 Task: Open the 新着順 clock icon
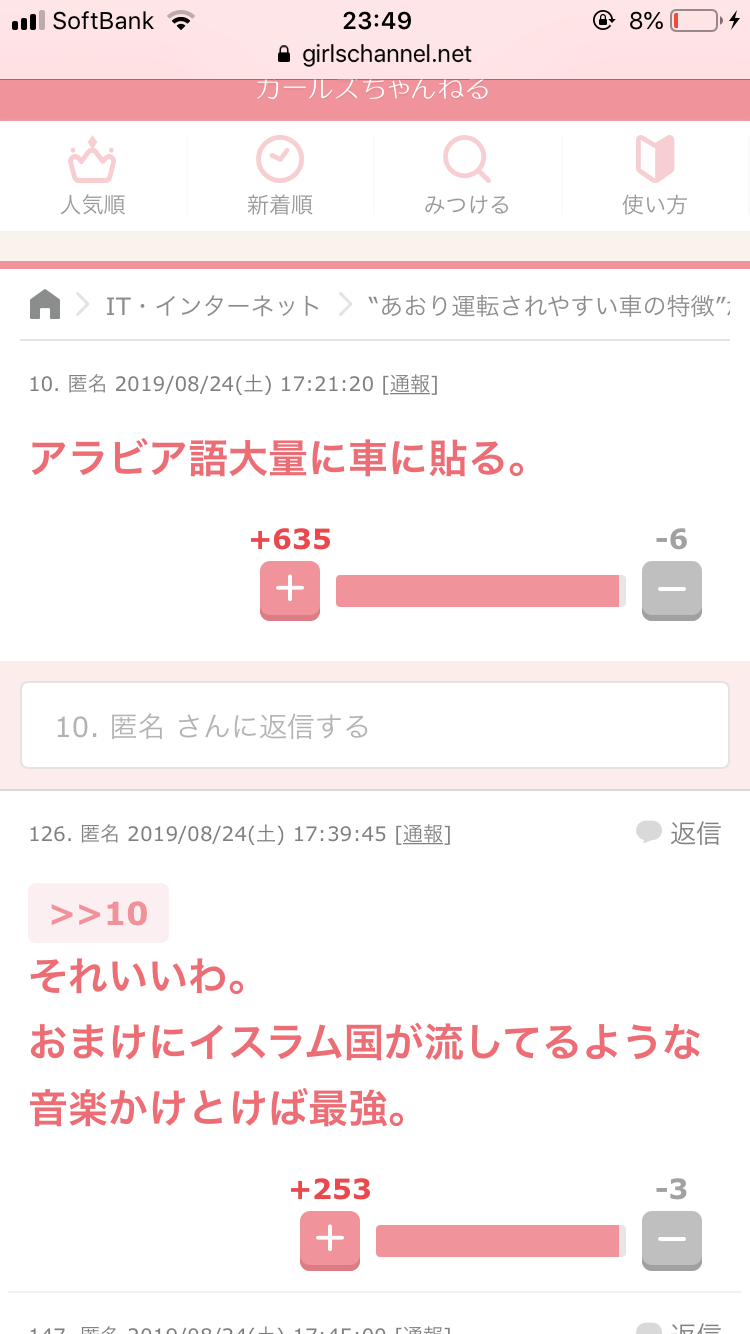click(x=279, y=160)
